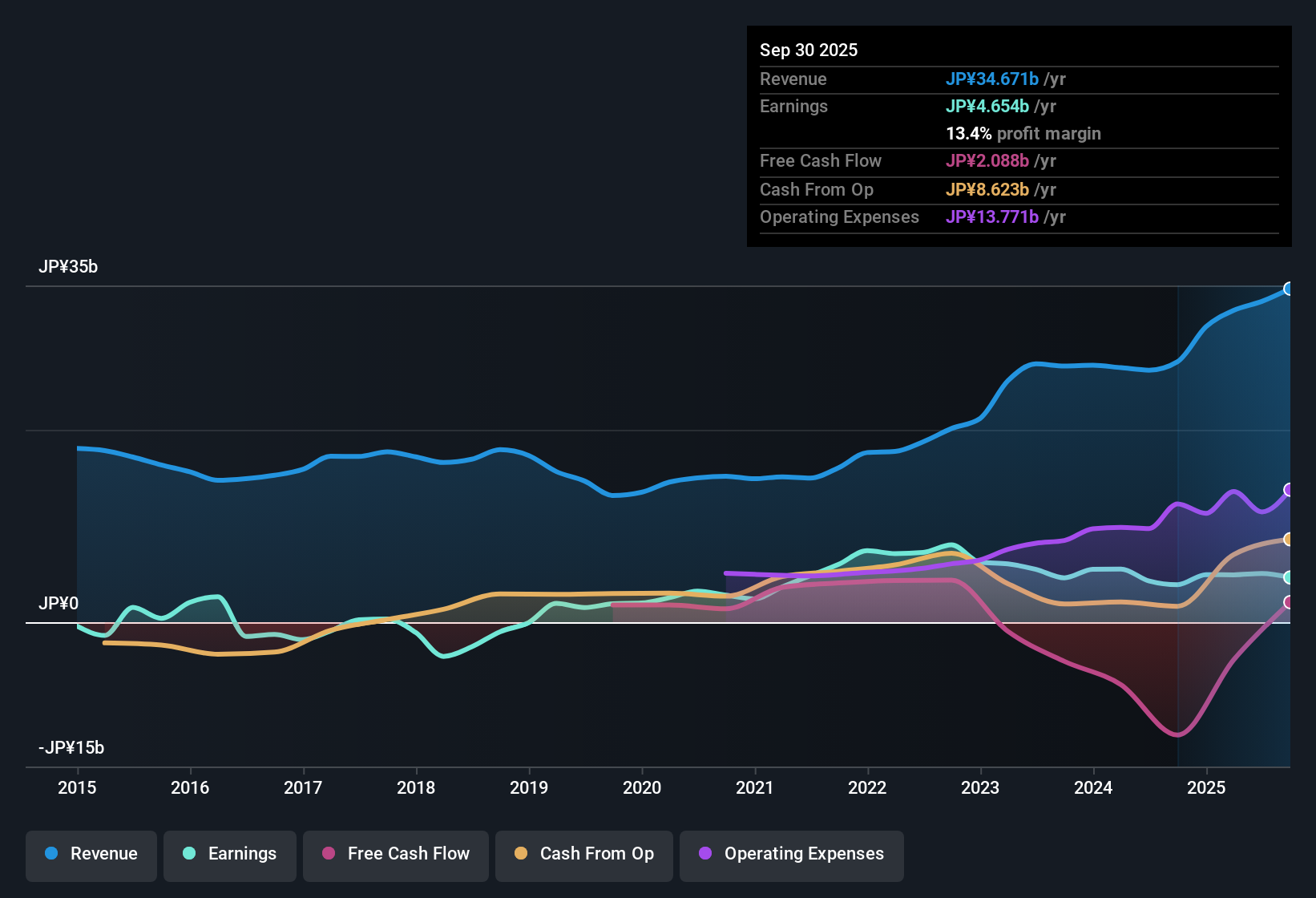Viewport: 1316px width, 898px height.
Task: Click the blue Revenue legend dot
Action: click(x=51, y=854)
